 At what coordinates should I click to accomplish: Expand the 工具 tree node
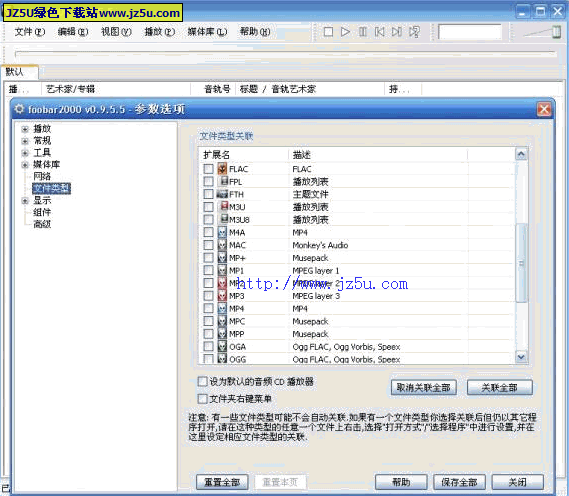pos(25,153)
